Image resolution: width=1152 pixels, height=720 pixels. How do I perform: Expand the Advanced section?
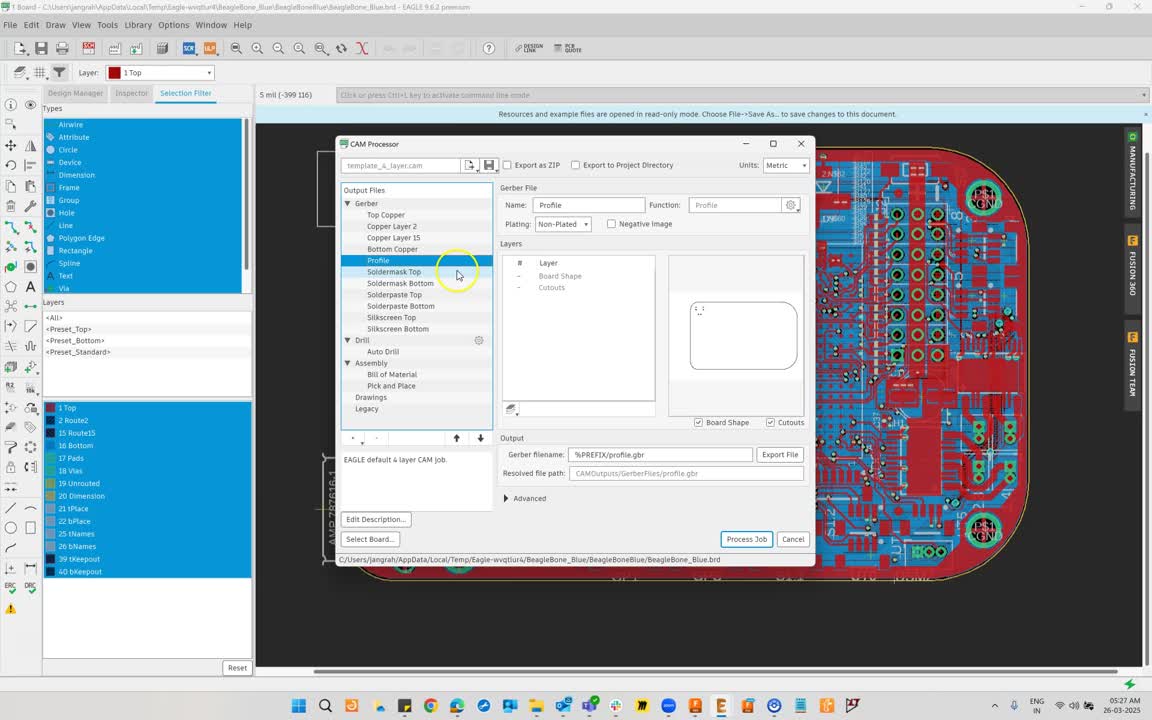[x=525, y=498]
